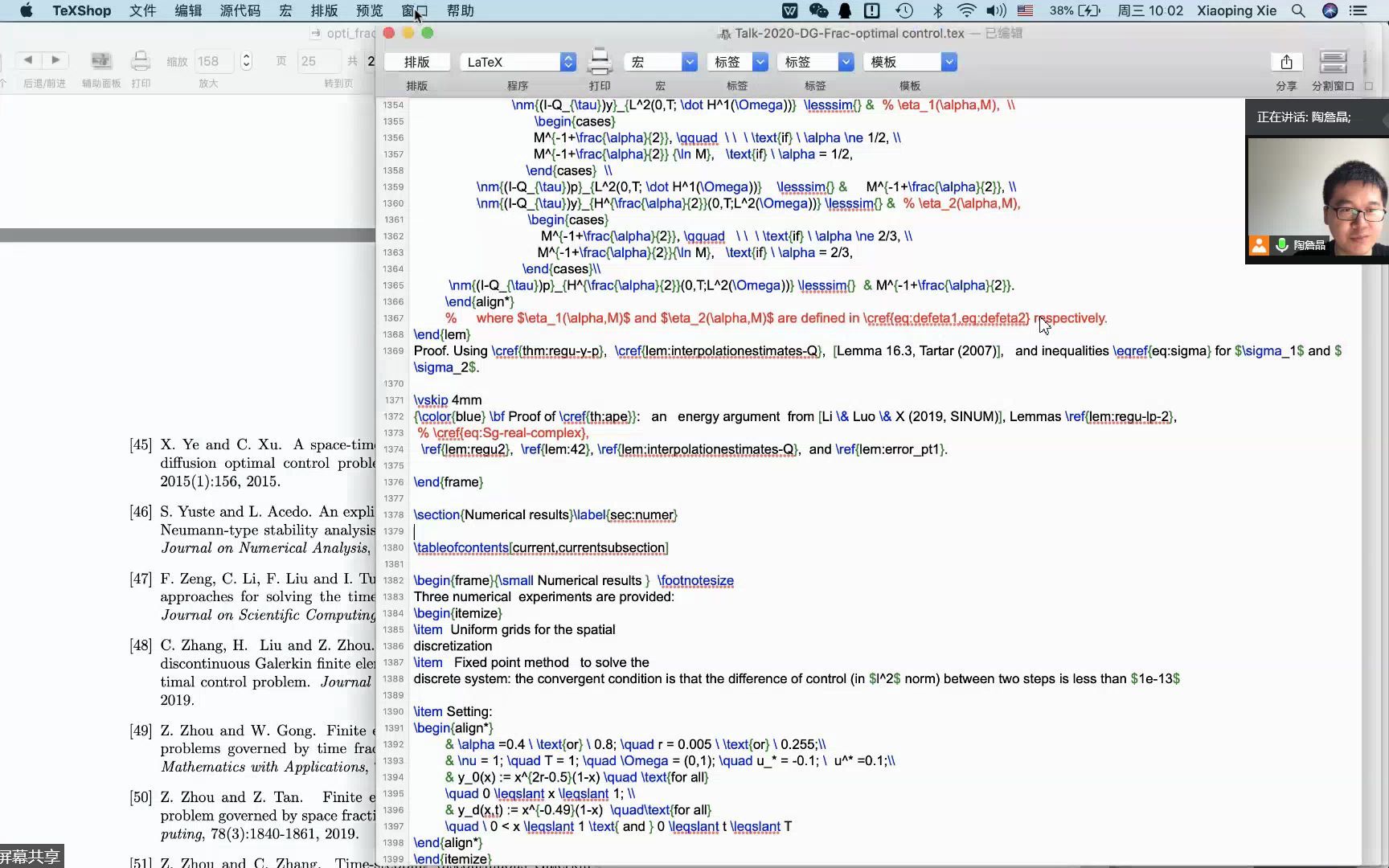
Task: Open Notification Center list icon
Action: 1358,10
